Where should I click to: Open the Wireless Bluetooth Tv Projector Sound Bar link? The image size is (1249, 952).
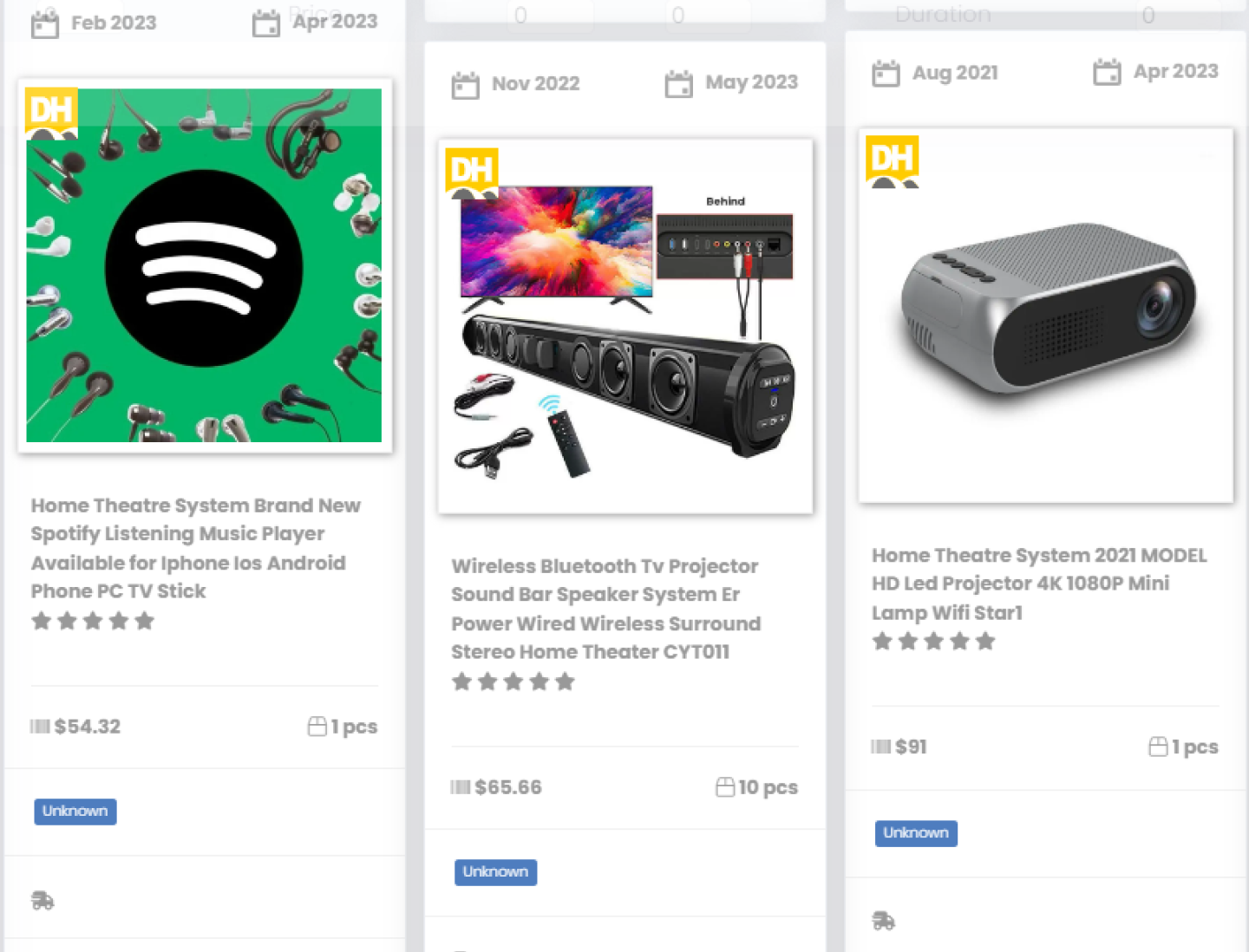click(605, 609)
